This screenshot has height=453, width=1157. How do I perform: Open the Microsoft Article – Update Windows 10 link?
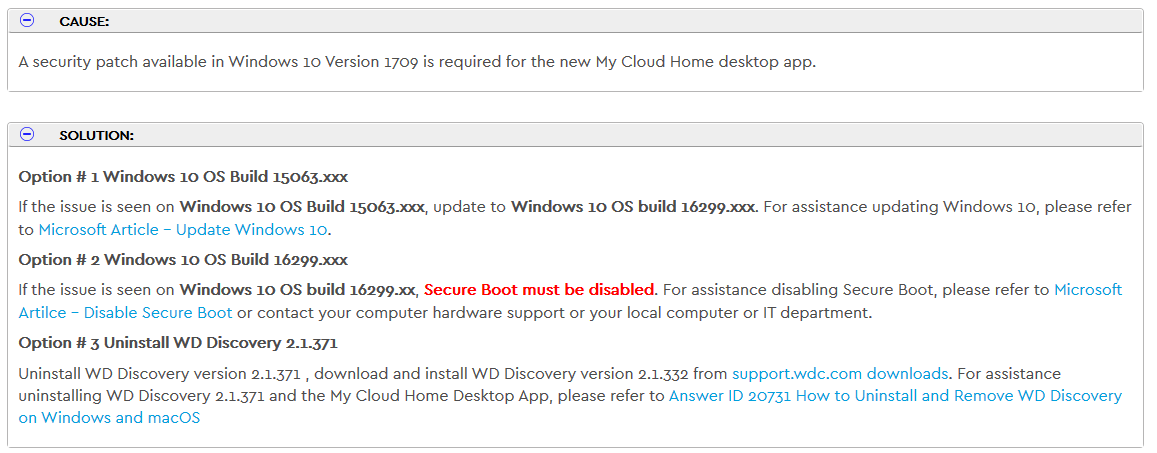(x=182, y=229)
